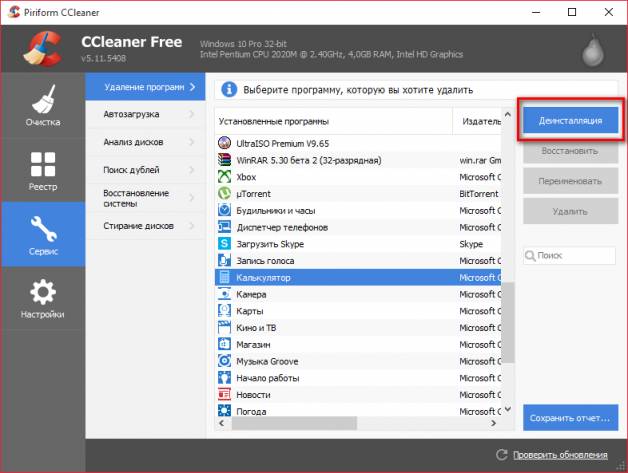The image size is (628, 473).
Task: Click the list scroll up arrow
Action: [x=508, y=115]
